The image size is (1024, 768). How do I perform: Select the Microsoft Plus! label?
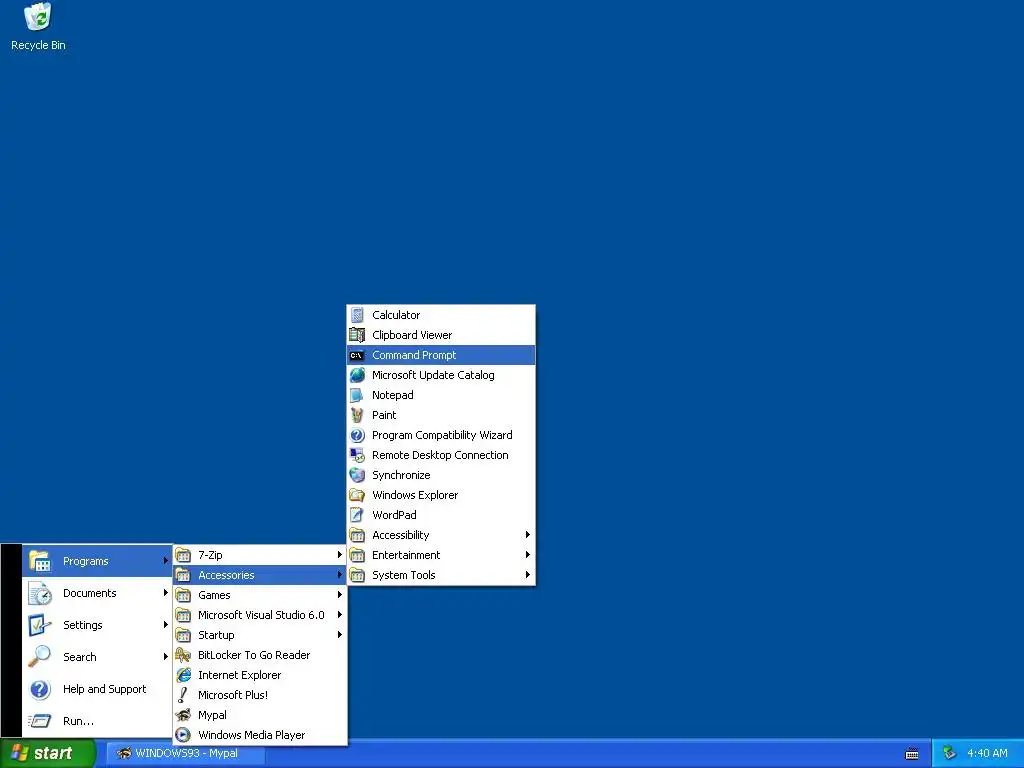pyautogui.click(x=233, y=695)
